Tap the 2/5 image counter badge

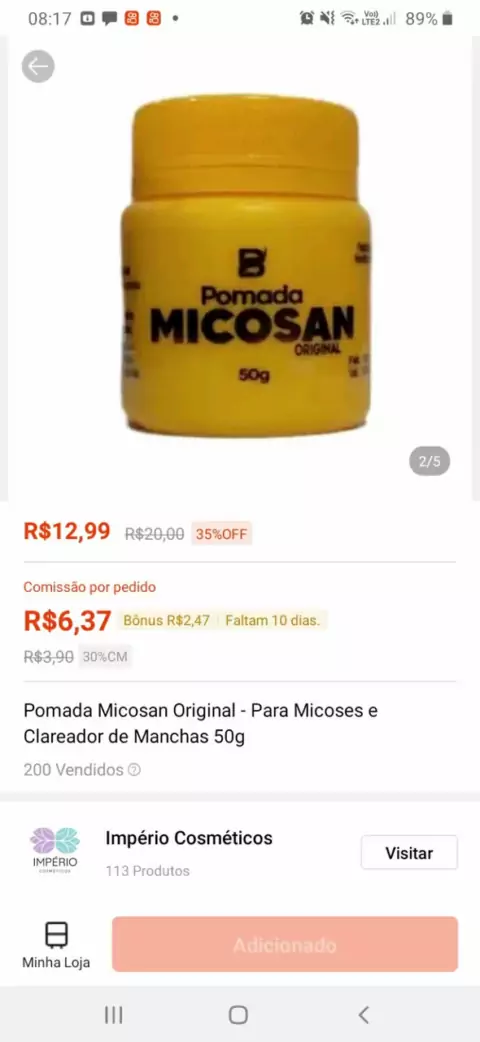429,461
